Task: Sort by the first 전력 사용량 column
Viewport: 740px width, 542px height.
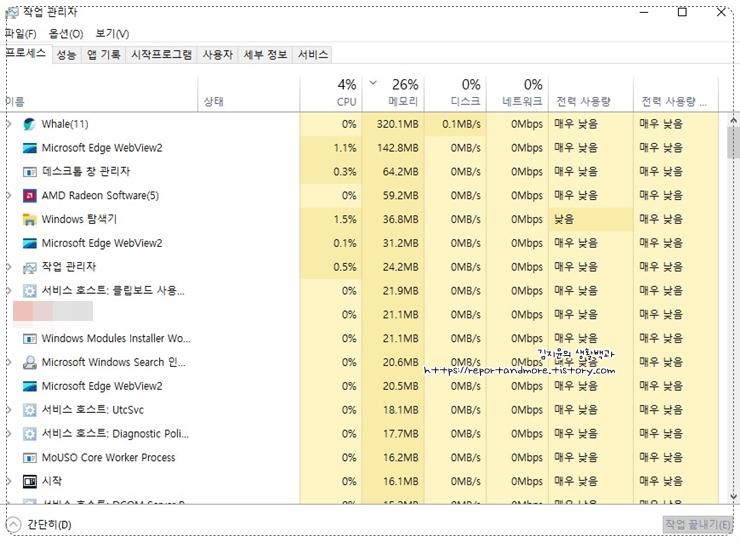Action: point(590,93)
